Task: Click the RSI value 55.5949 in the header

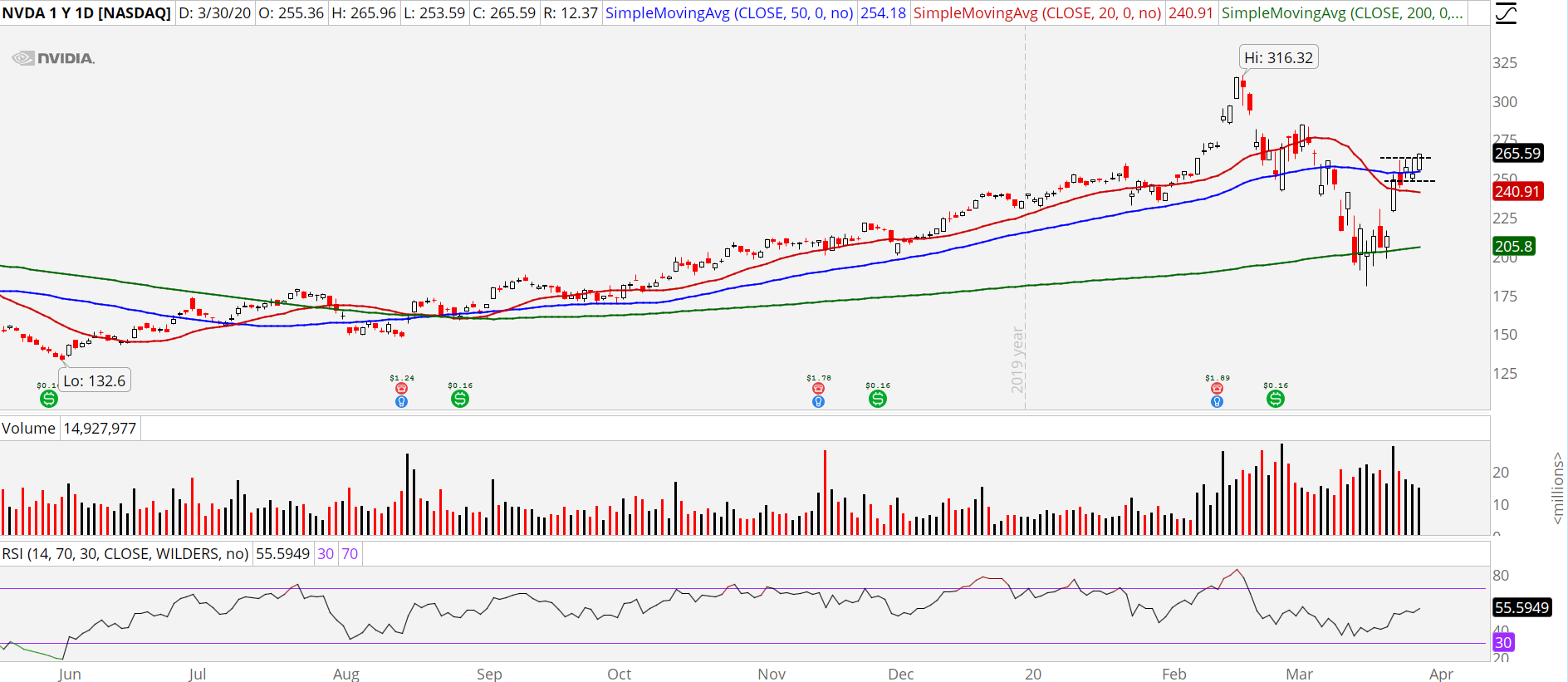Action: coord(282,554)
